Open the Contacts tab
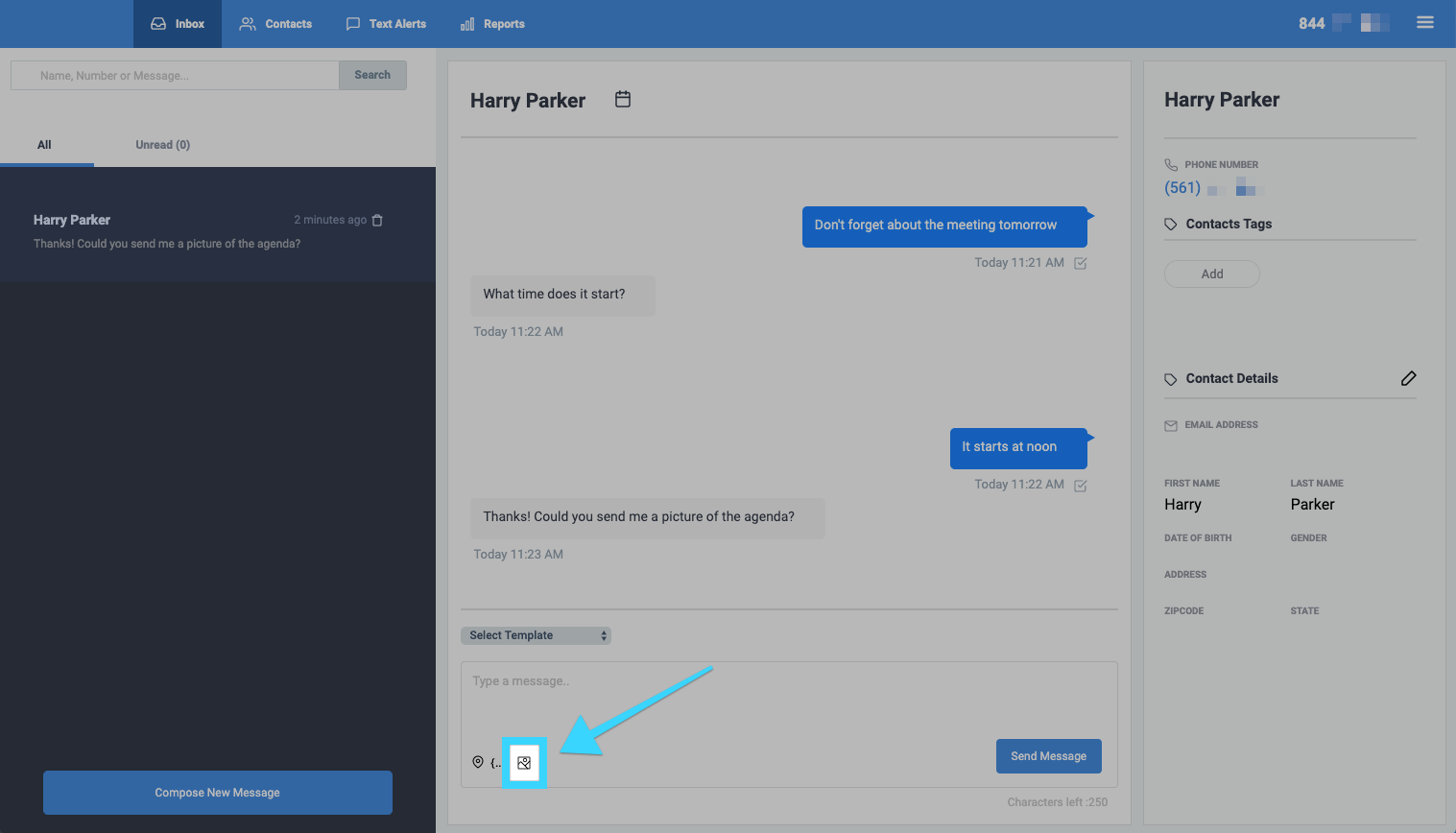This screenshot has height=833, width=1456. pyautogui.click(x=275, y=24)
